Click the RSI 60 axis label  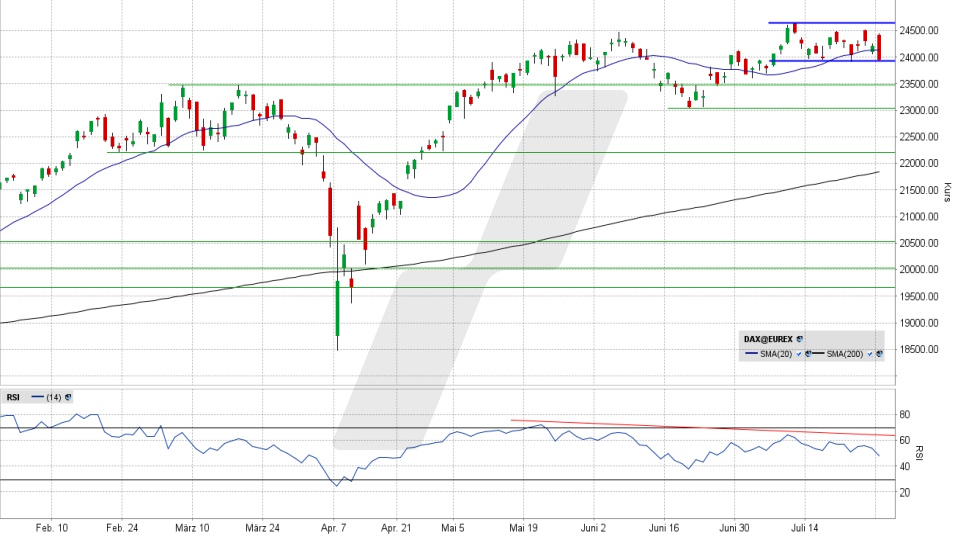(905, 440)
